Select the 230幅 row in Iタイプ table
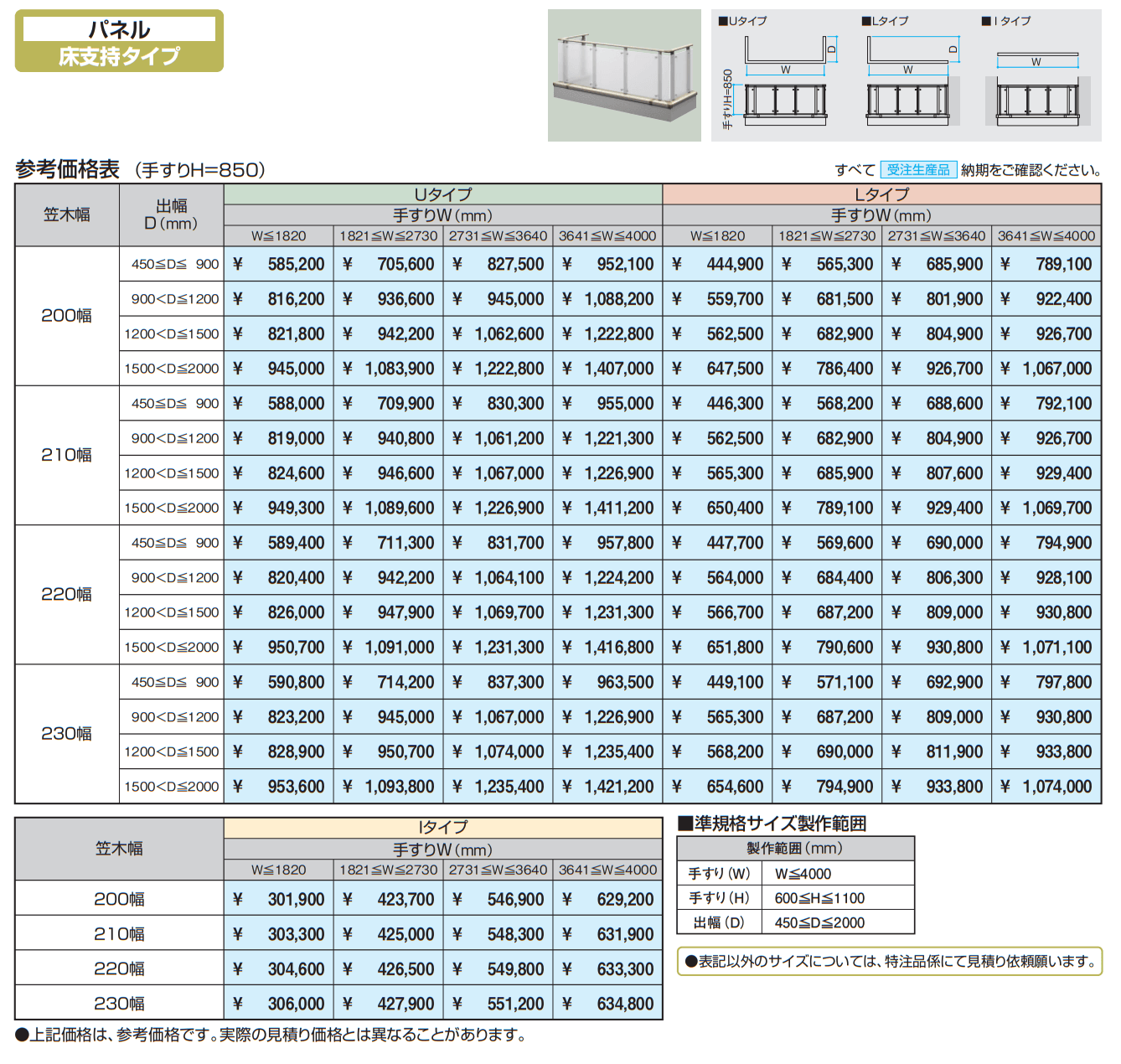 tap(117, 1001)
